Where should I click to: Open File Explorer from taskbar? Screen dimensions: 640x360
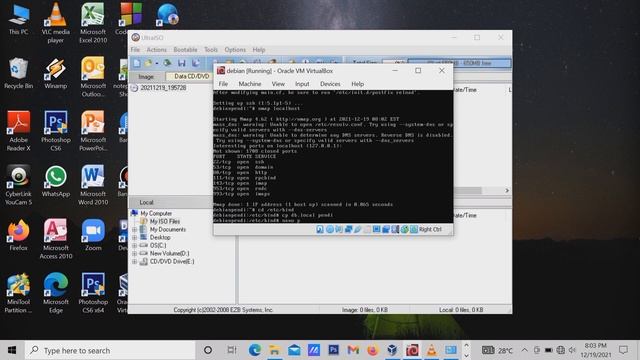pyautogui.click(x=274, y=350)
